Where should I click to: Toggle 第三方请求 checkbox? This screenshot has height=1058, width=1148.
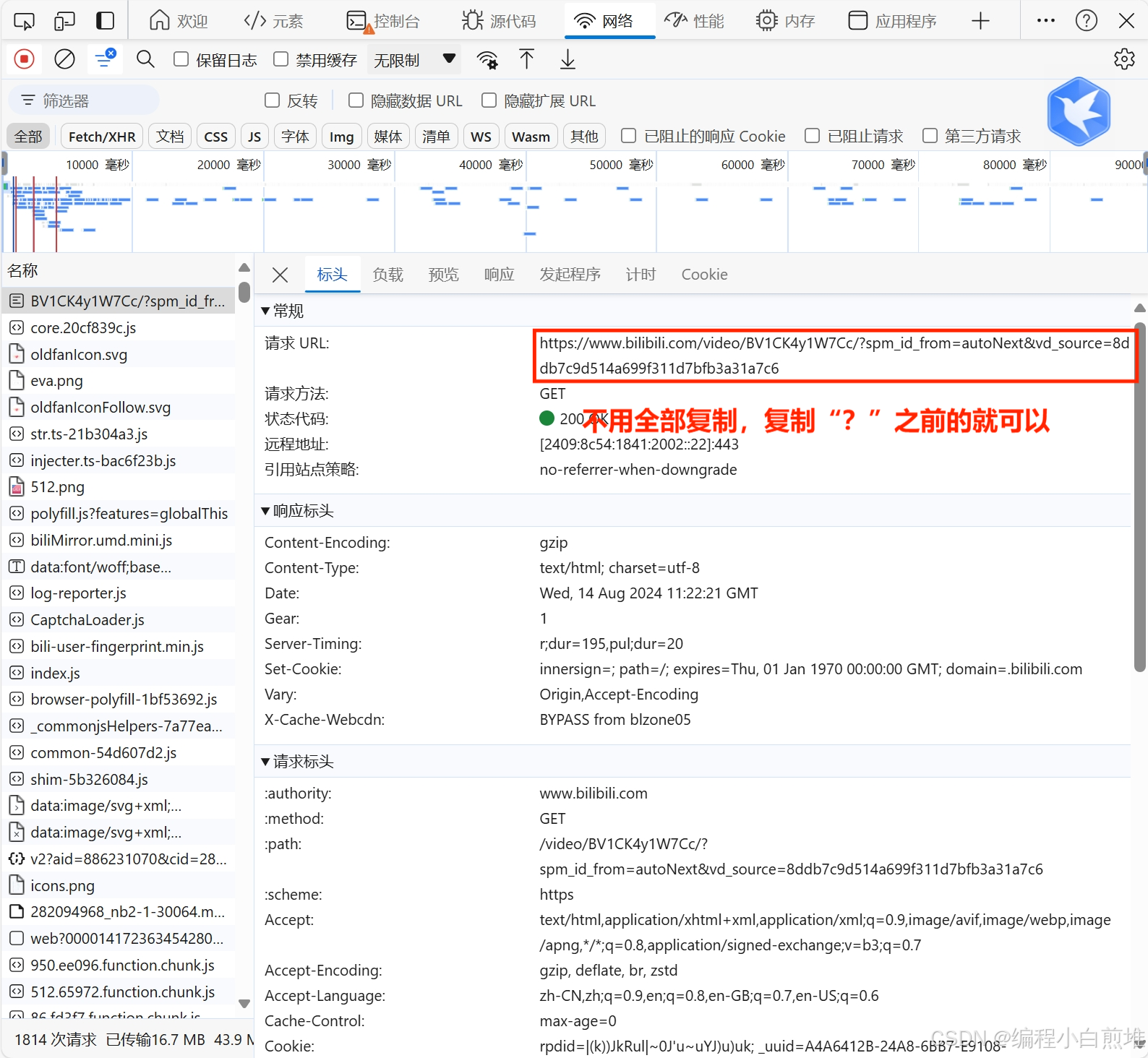930,136
